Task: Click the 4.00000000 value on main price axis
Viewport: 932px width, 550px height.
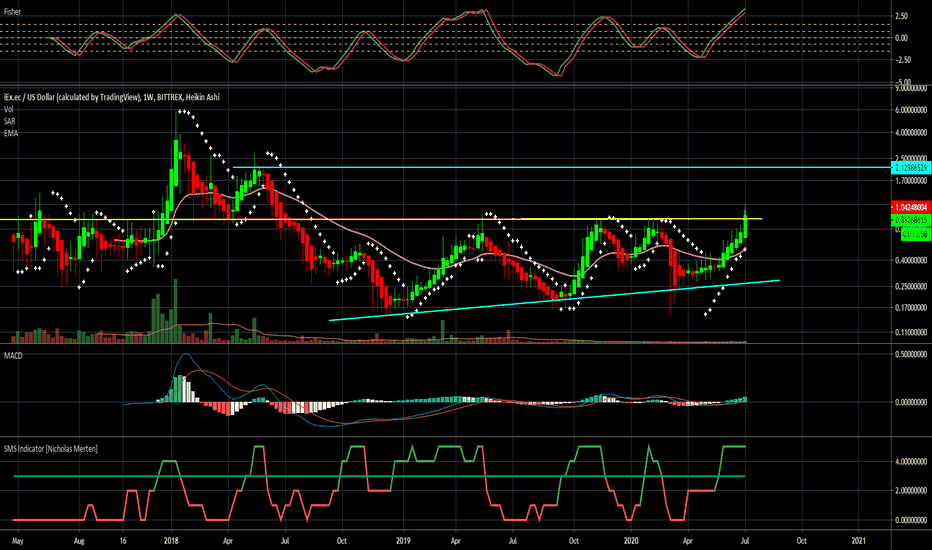Action: [911, 133]
